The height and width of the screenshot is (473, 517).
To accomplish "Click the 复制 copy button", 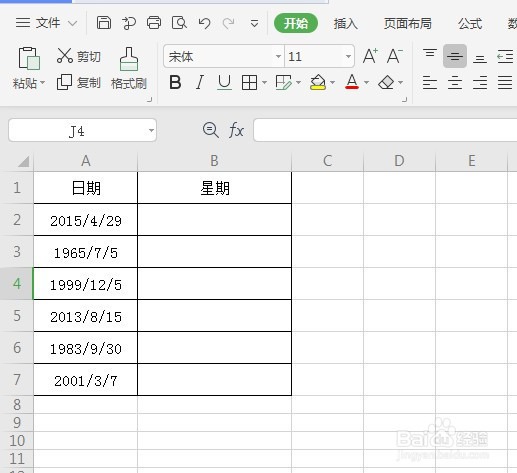I will pos(79,82).
